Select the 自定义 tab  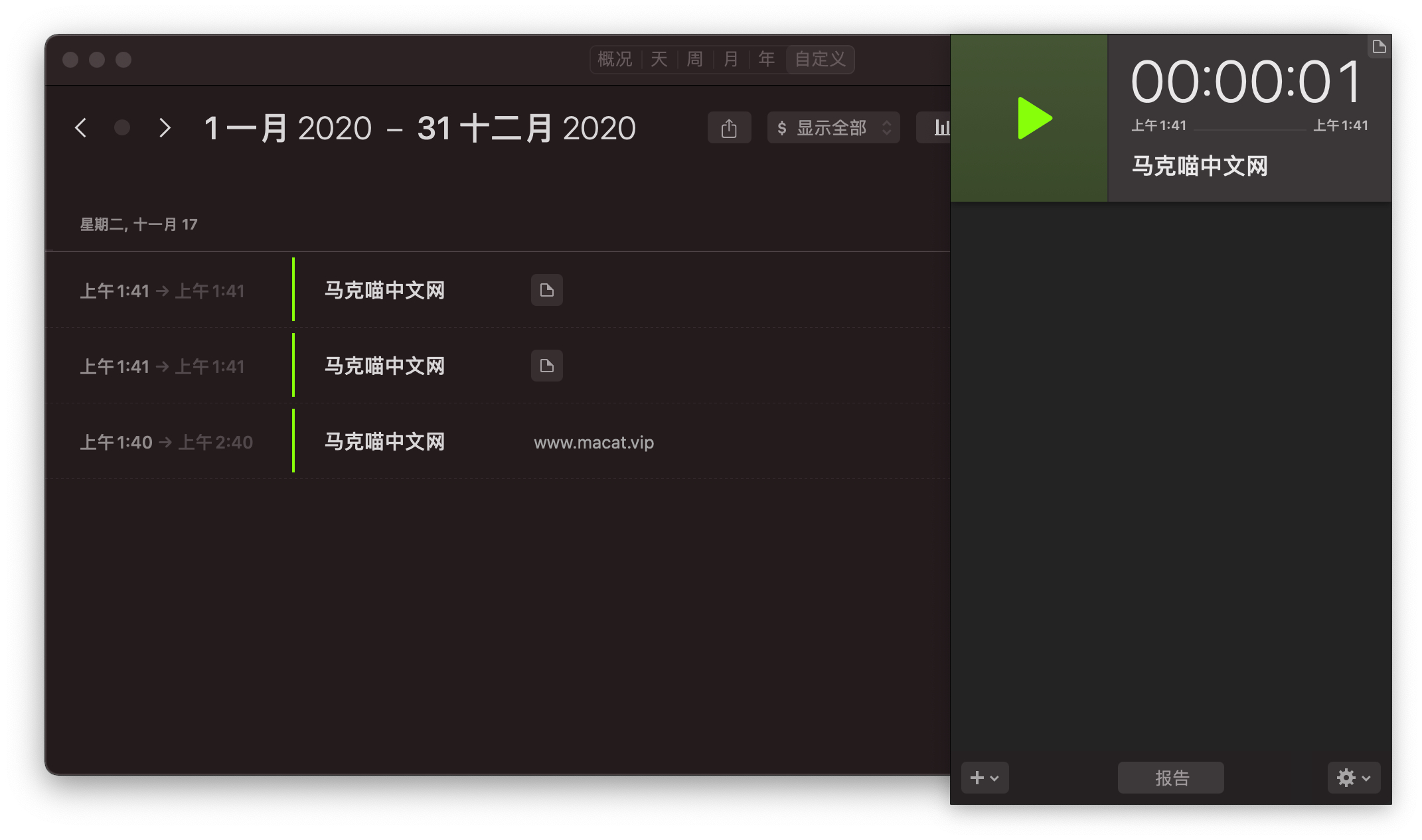pos(820,59)
